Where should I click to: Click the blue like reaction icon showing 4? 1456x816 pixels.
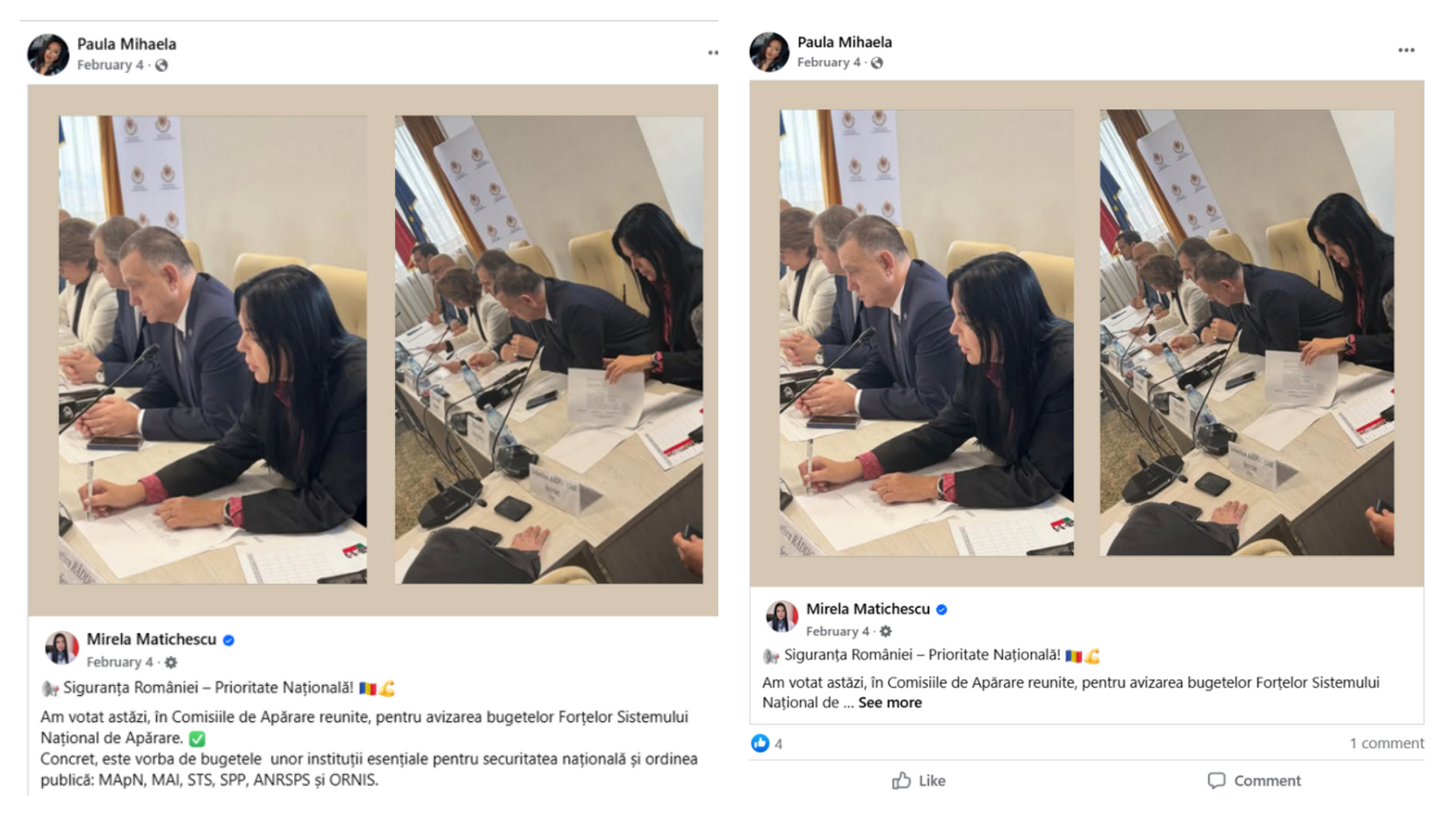tap(760, 743)
